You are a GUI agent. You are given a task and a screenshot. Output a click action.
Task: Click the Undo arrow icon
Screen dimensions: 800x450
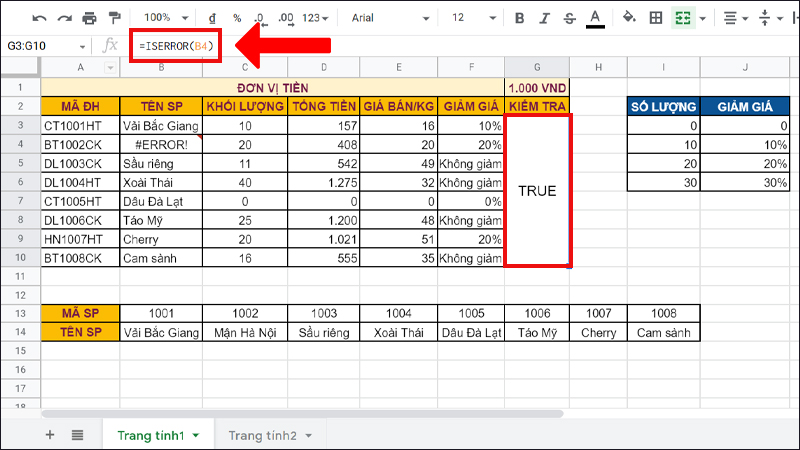point(39,18)
